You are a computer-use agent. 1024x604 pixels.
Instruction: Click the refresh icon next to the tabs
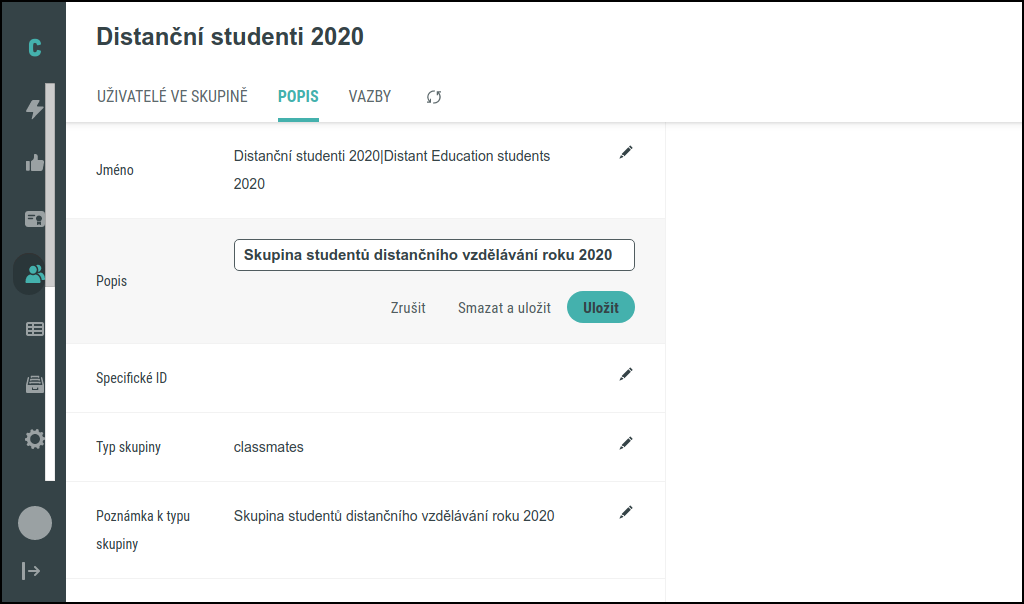click(433, 97)
